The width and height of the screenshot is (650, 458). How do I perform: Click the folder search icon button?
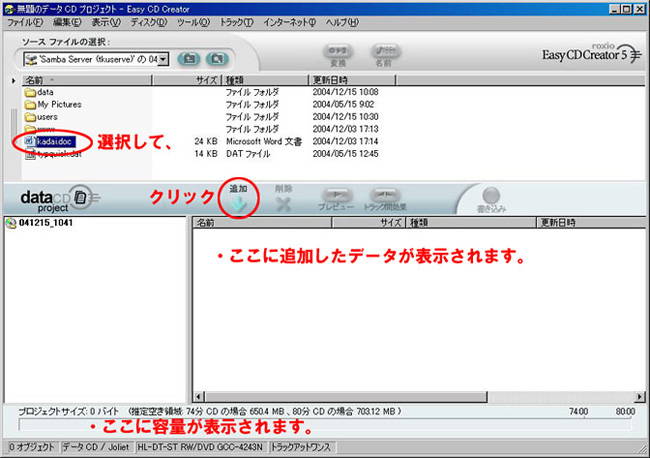(x=217, y=59)
